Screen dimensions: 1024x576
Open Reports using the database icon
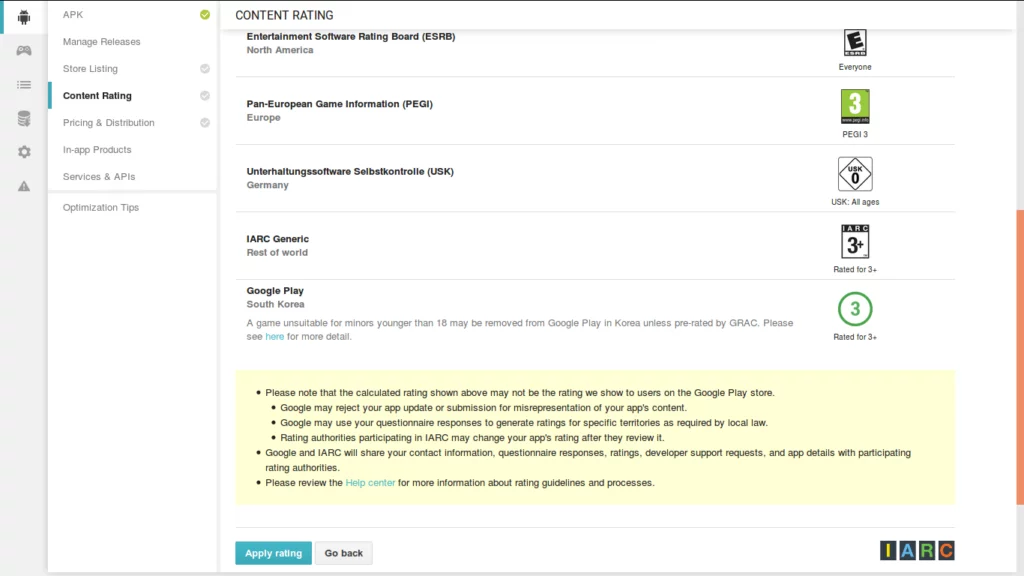(22, 117)
